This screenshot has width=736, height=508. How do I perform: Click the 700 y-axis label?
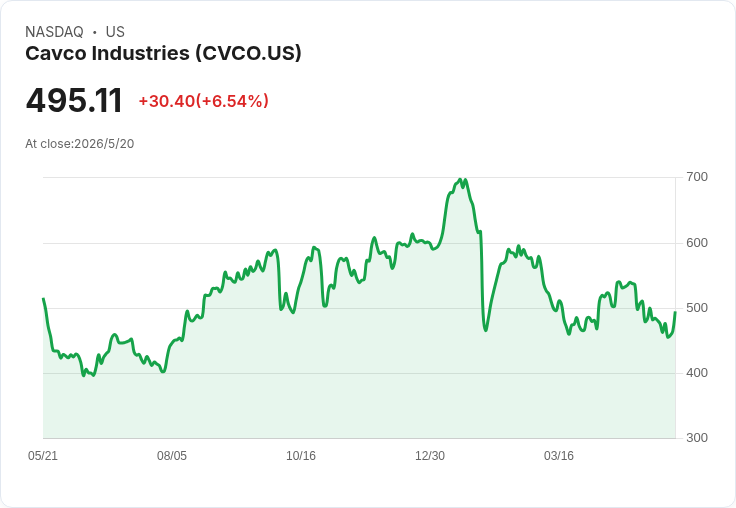(697, 177)
